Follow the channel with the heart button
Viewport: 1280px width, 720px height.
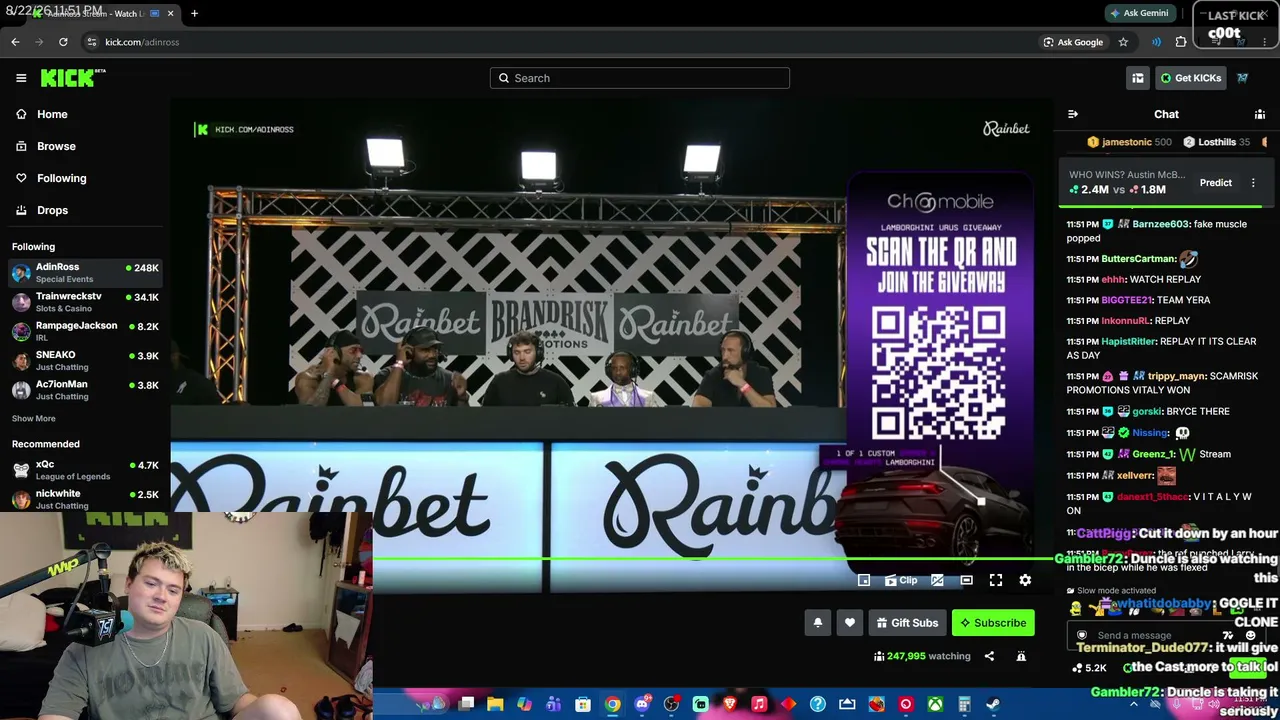click(850, 623)
